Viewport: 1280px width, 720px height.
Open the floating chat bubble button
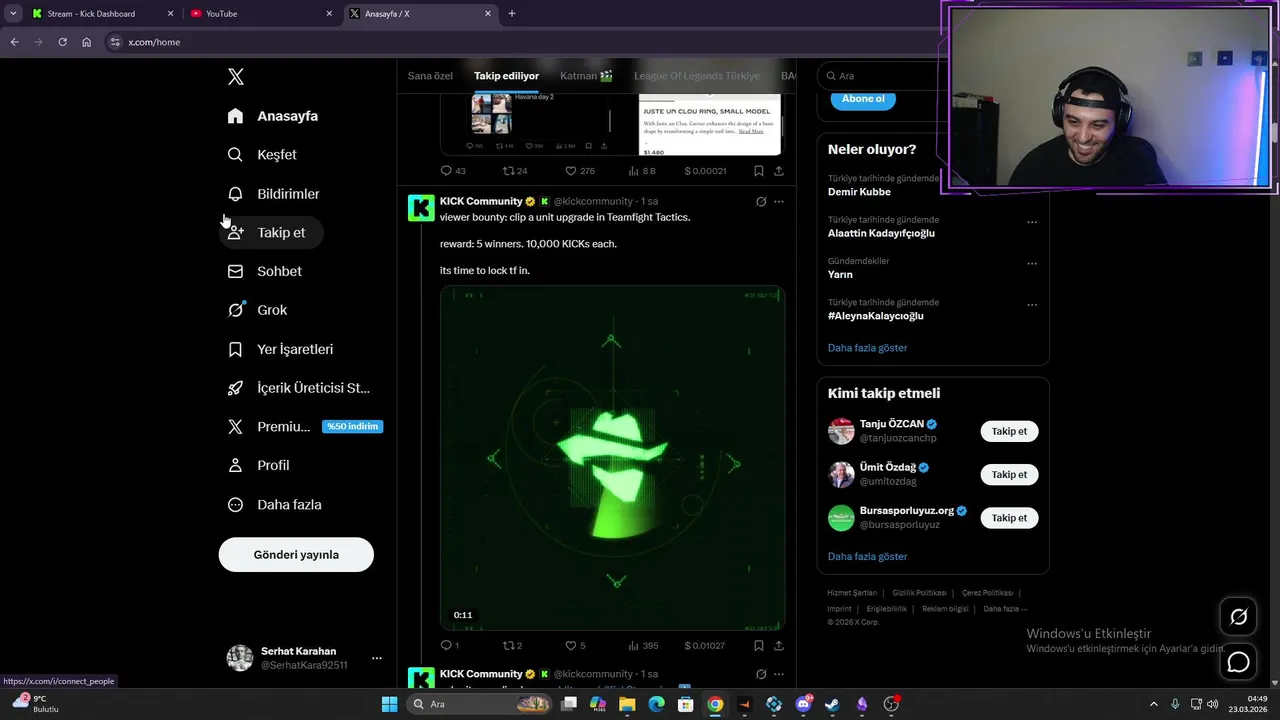coord(1238,662)
